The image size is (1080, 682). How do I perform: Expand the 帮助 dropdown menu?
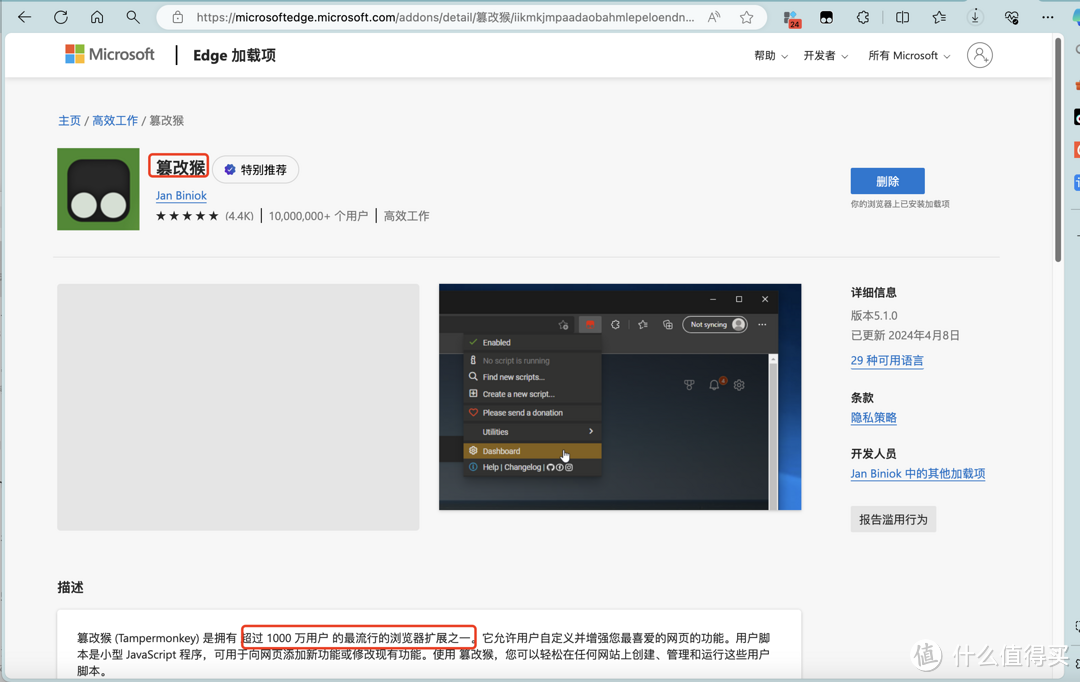pos(771,56)
